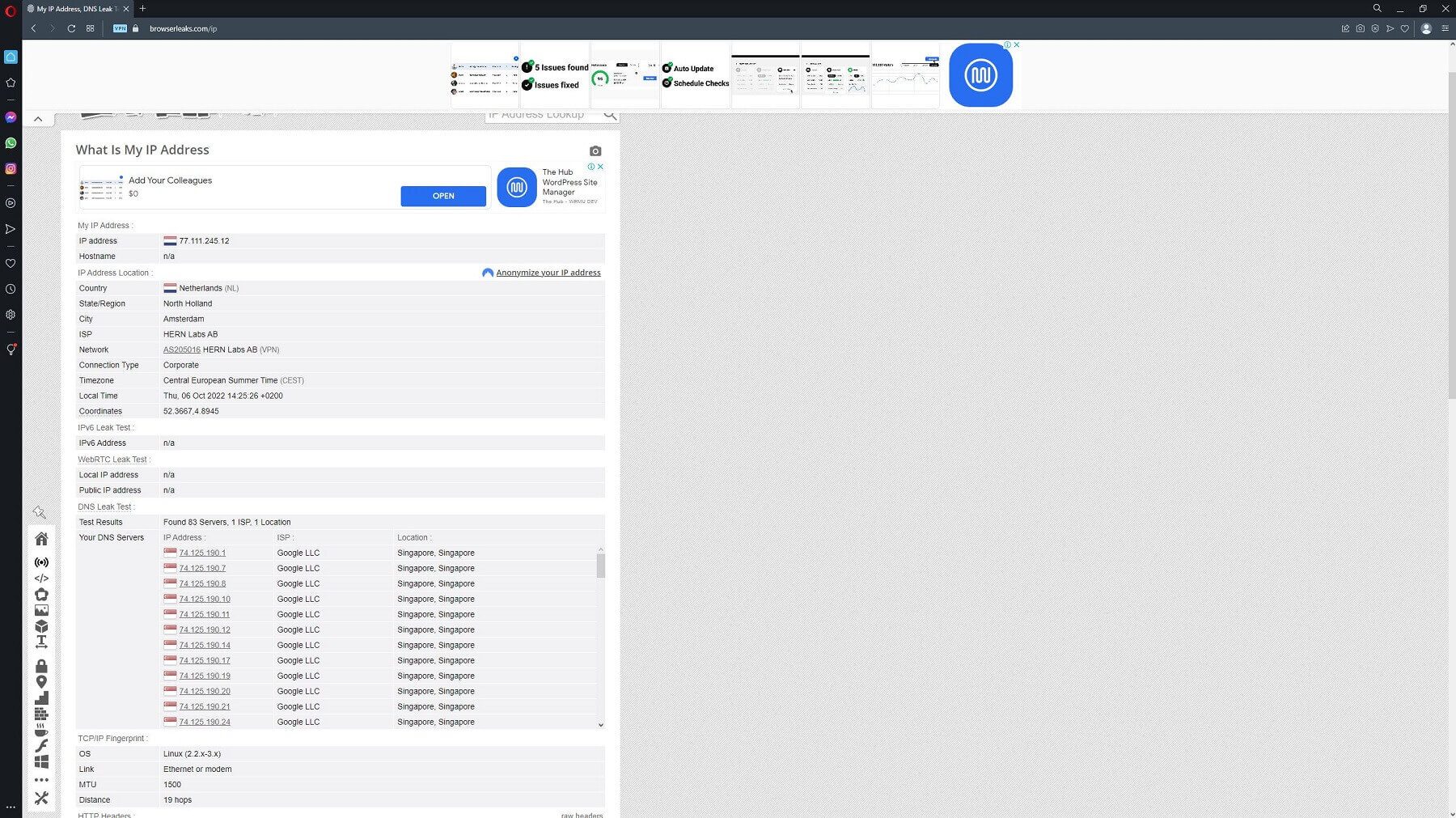
Task: Open the Geolocation pin icon
Action: click(41, 682)
